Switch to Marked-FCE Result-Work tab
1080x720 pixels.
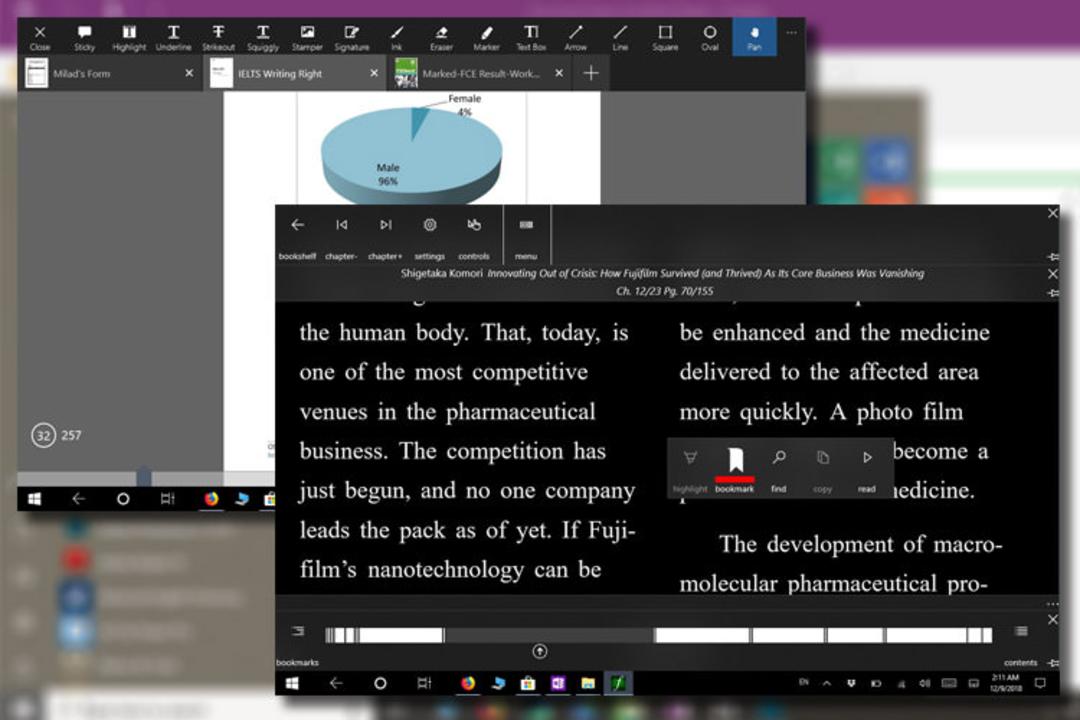click(x=481, y=73)
